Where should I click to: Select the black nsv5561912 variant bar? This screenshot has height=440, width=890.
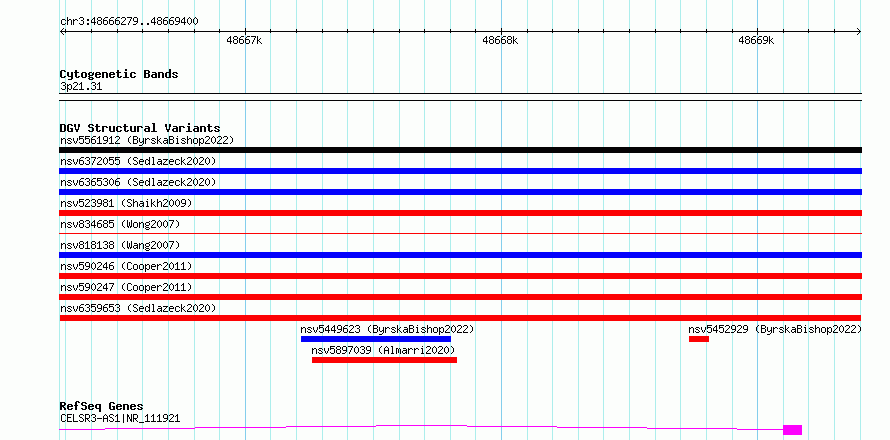pyautogui.click(x=460, y=150)
